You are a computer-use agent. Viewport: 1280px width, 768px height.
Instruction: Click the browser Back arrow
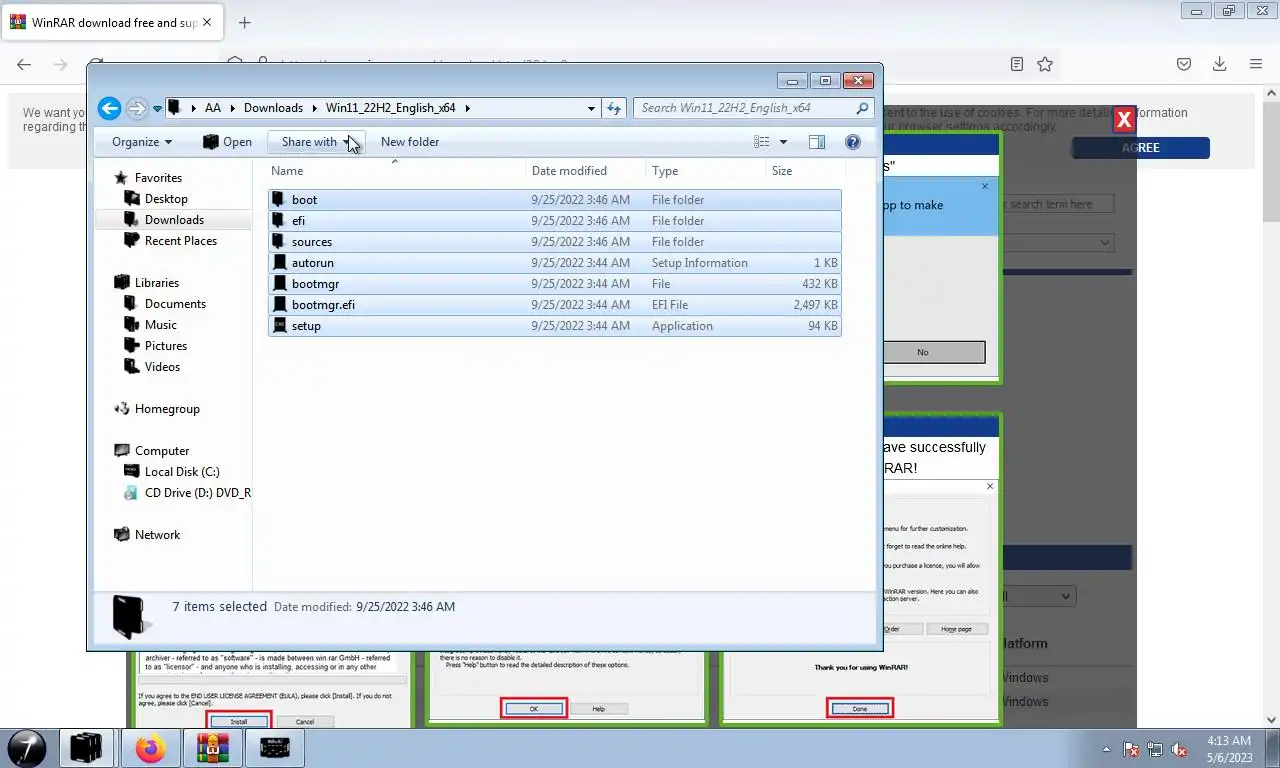point(24,64)
